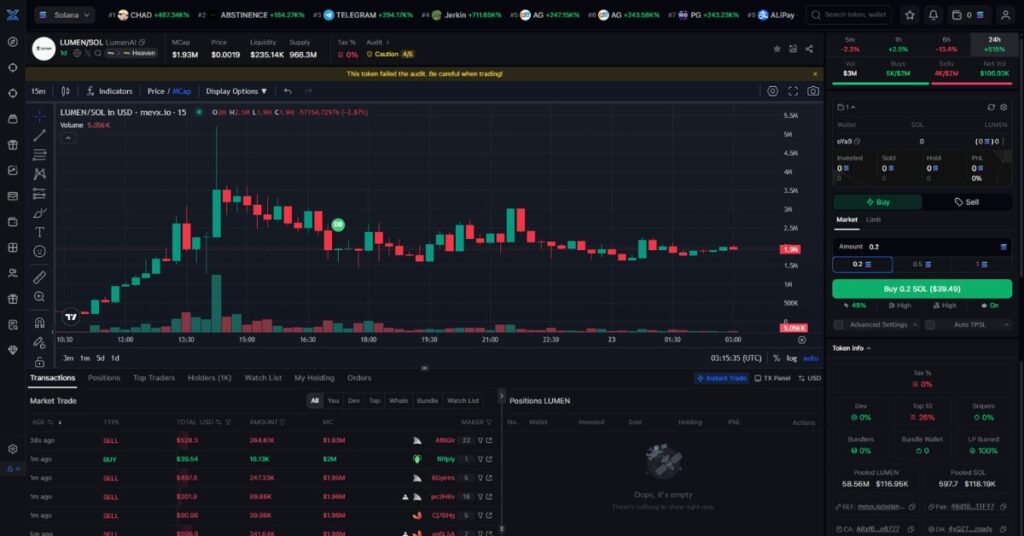Undo the last chart action
Viewport: 1024px width, 536px height.
(288, 91)
